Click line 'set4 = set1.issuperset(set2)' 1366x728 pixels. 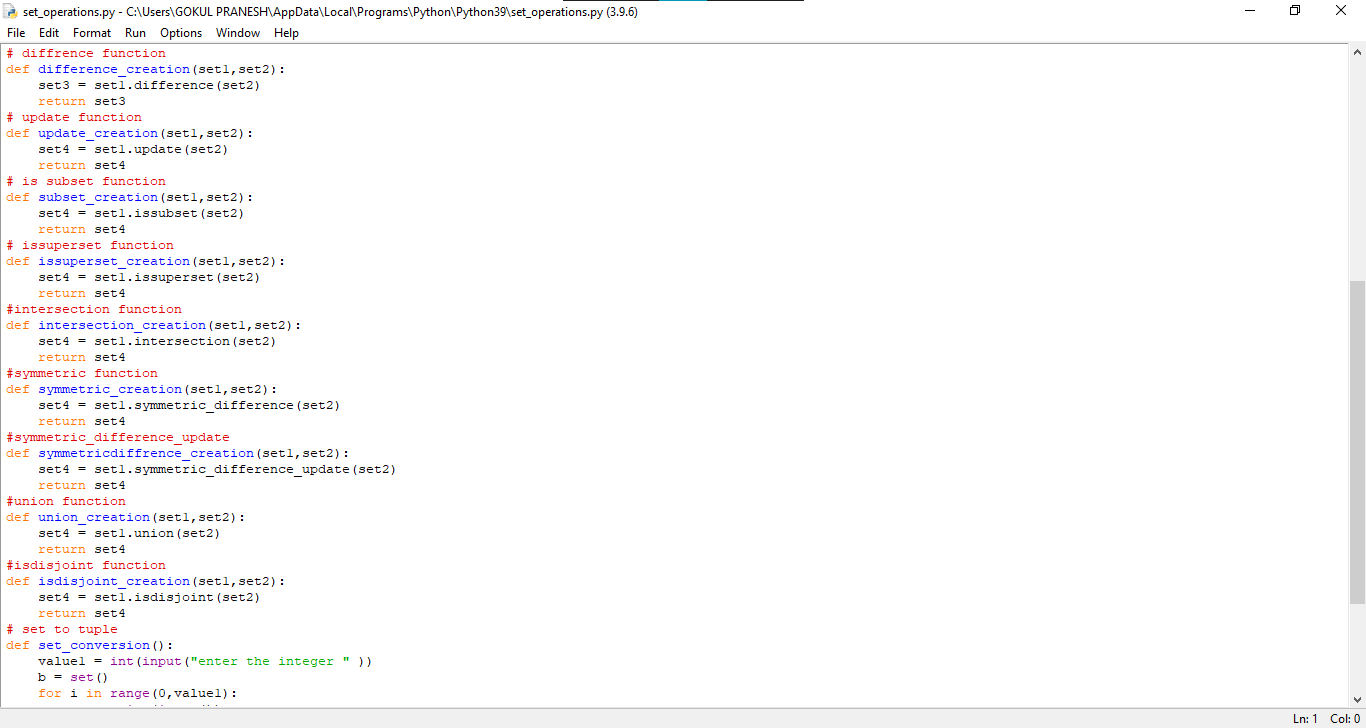coord(149,277)
